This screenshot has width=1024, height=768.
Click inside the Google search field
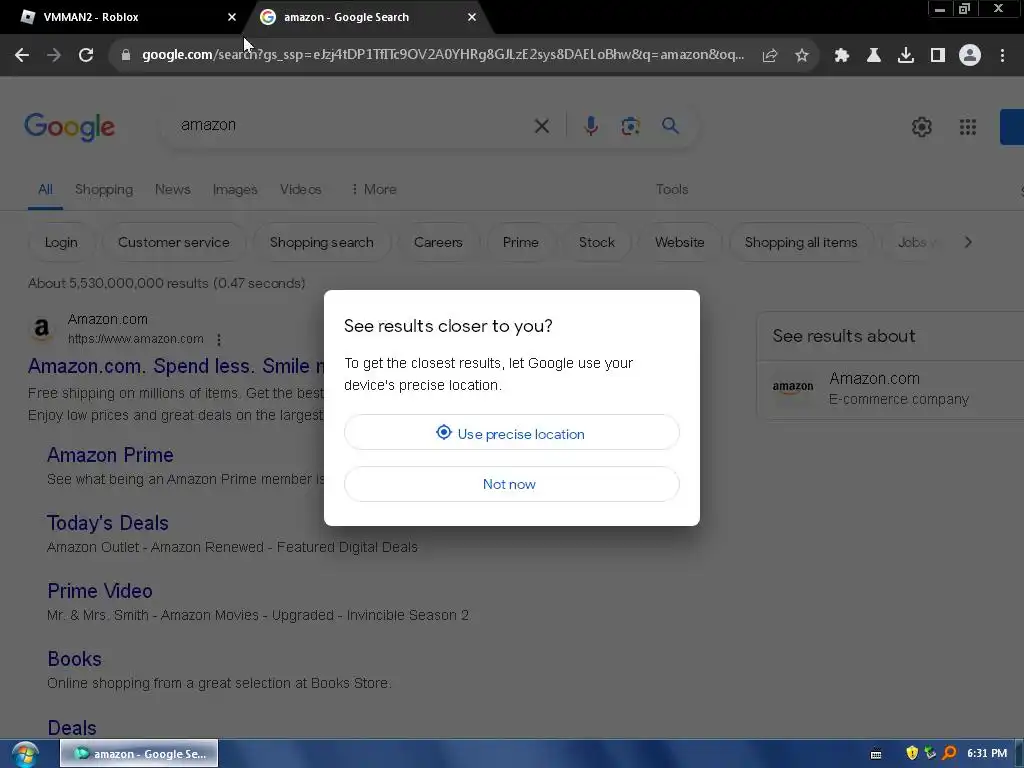353,125
